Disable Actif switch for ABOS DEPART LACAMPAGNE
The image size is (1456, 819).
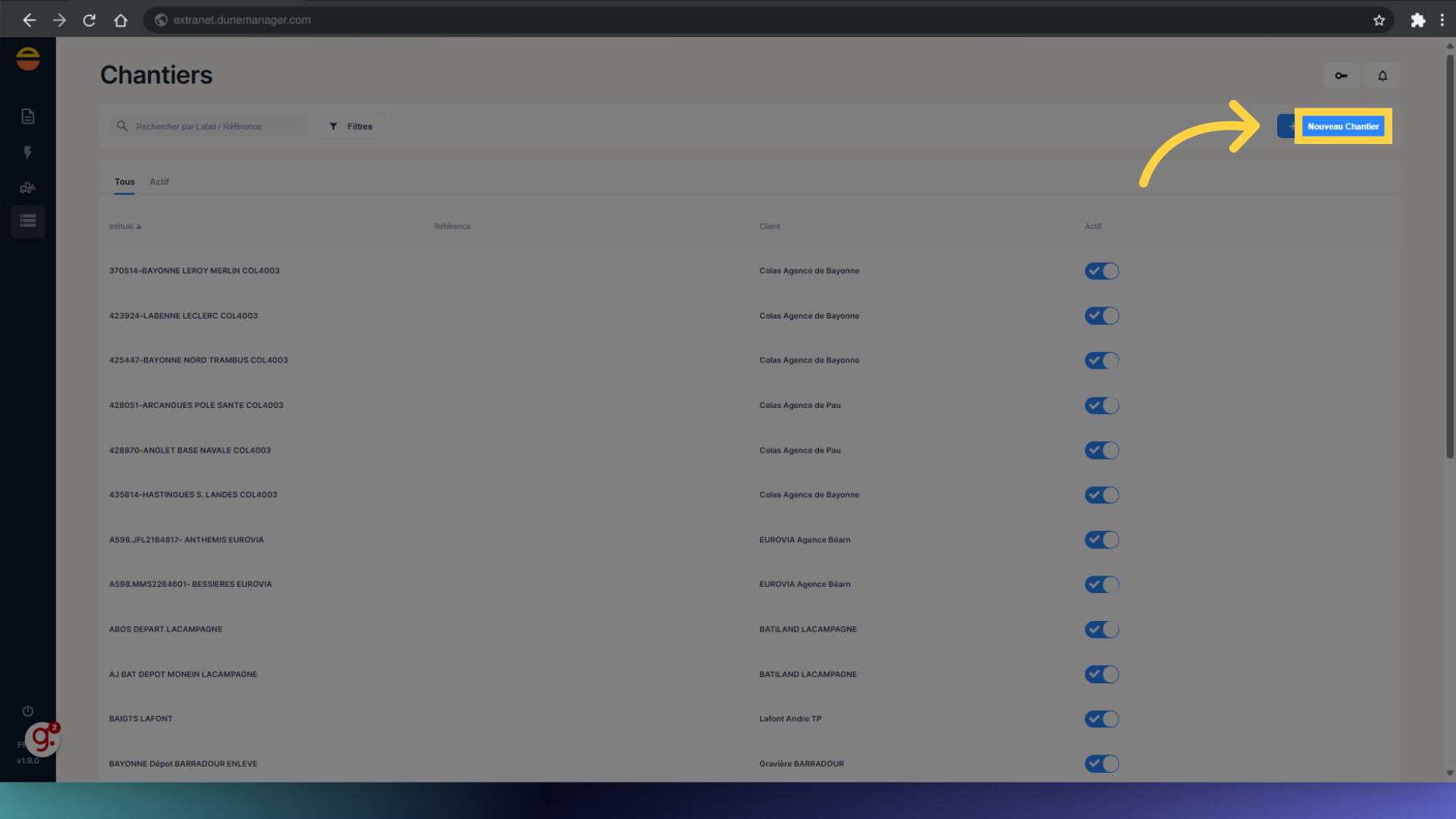1101,629
